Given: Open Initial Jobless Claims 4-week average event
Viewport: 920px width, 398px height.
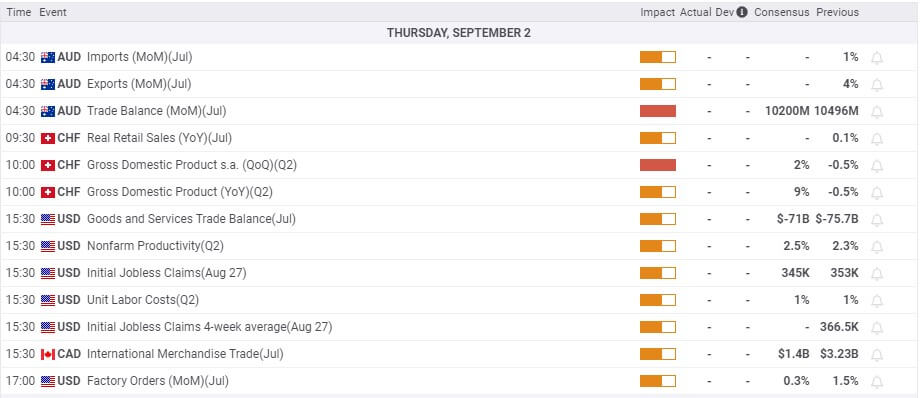Looking at the screenshot, I should coord(209,327).
